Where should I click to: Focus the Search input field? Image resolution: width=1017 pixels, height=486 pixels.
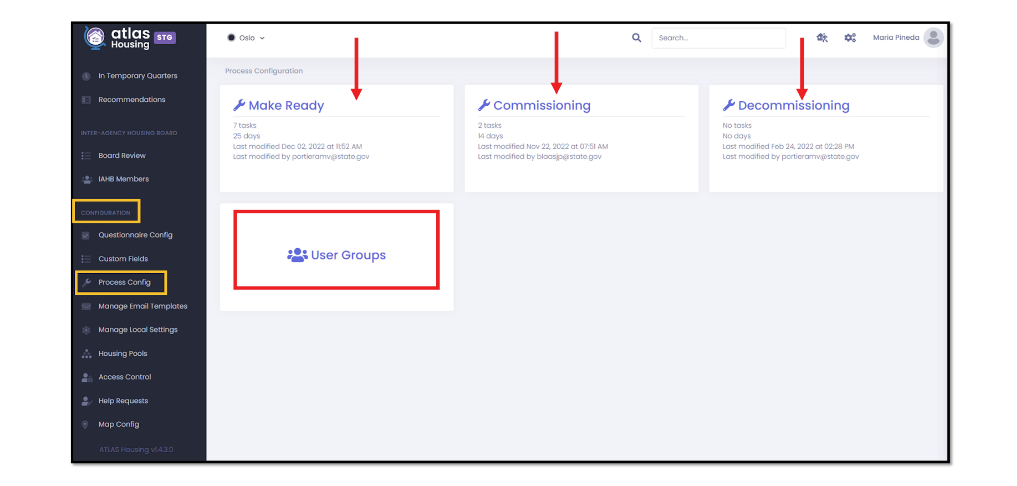(x=719, y=38)
